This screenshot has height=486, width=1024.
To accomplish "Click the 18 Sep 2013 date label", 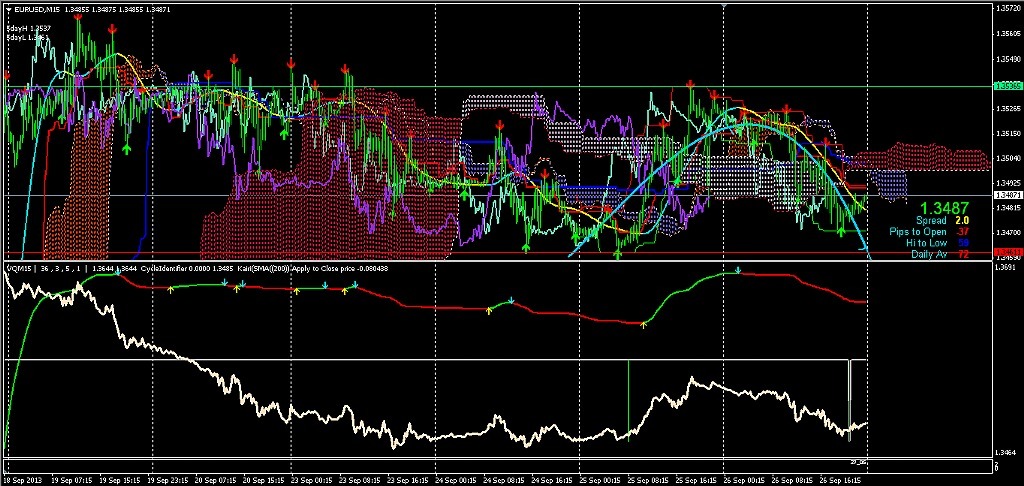I will (22, 479).
